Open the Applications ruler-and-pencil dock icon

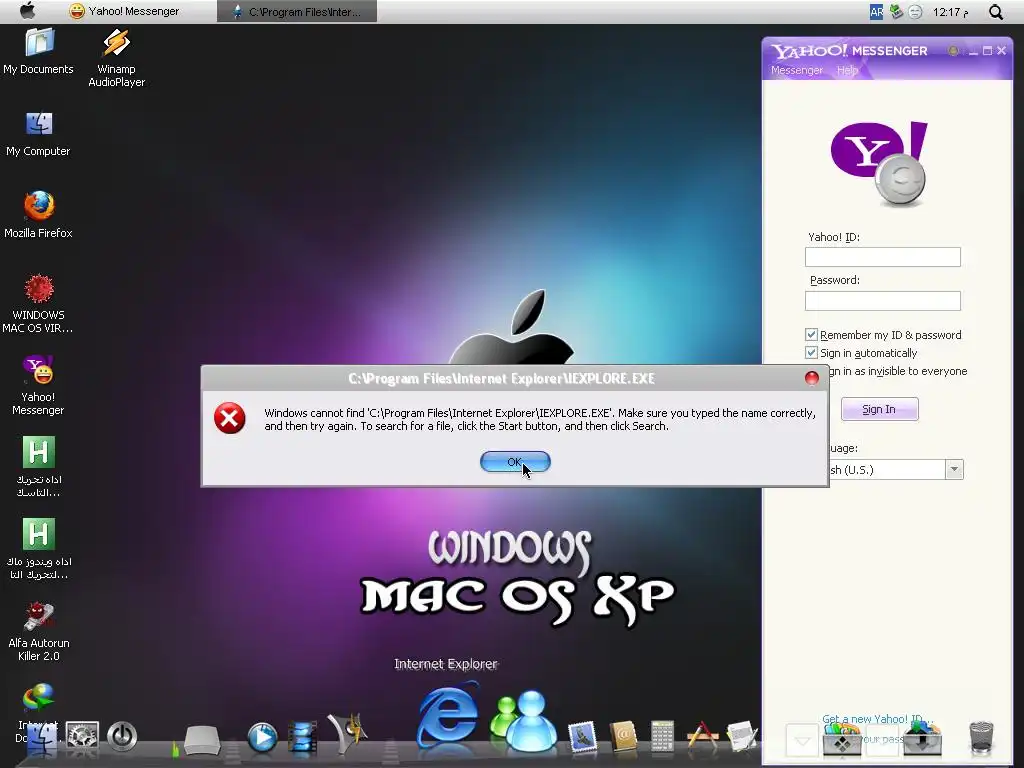(703, 735)
